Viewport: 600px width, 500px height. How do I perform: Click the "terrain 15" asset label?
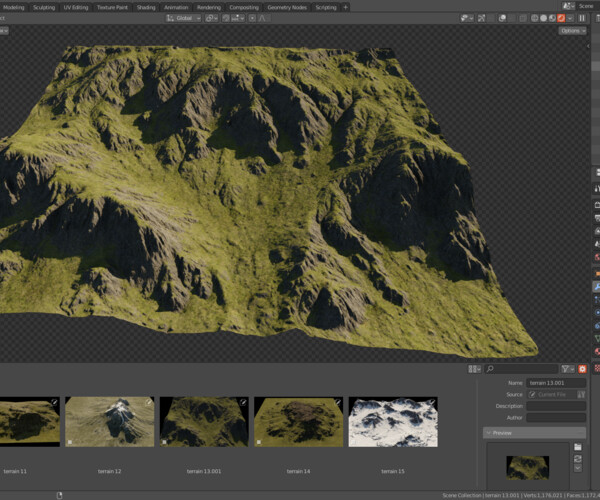tap(393, 471)
